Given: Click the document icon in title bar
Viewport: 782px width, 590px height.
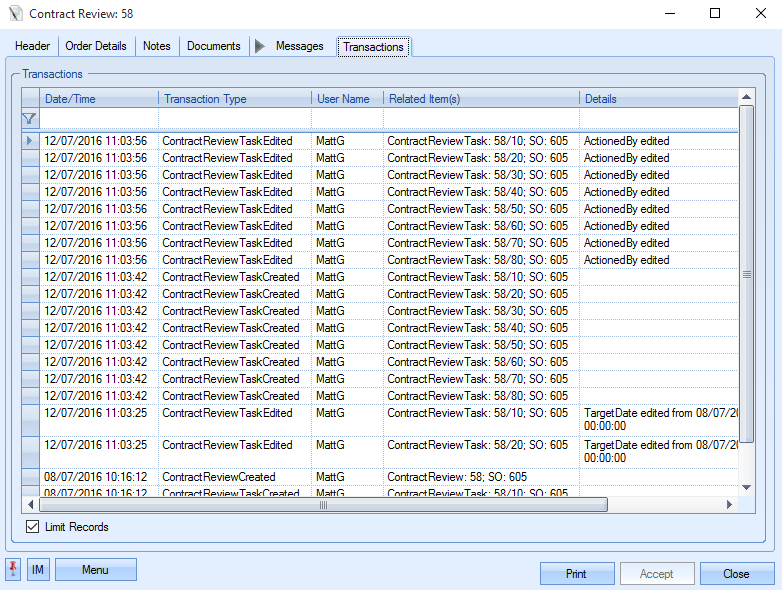Looking at the screenshot, I should point(14,14).
